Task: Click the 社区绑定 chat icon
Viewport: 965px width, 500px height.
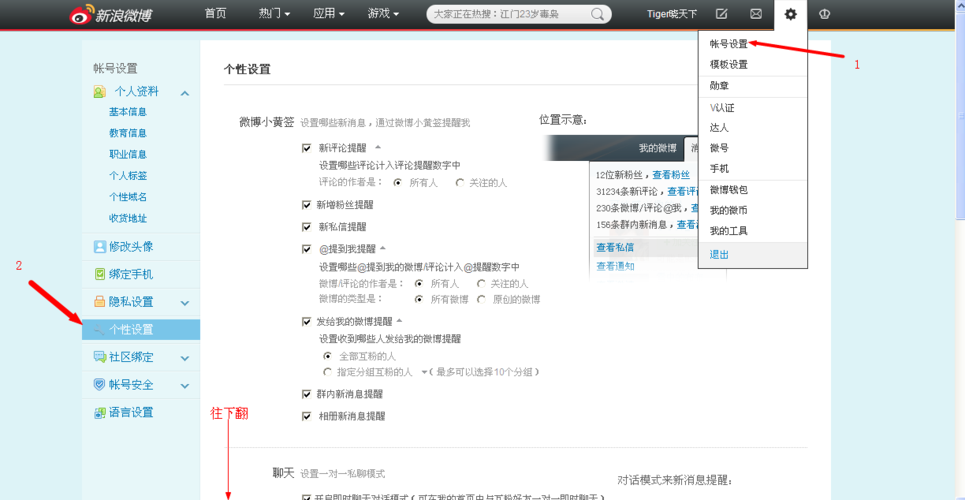Action: [99, 357]
